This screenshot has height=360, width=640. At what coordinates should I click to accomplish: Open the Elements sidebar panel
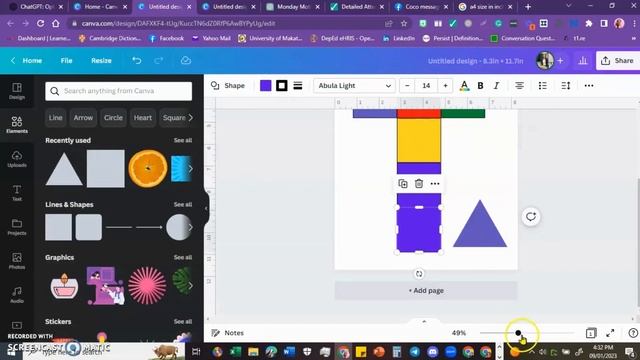click(17, 124)
